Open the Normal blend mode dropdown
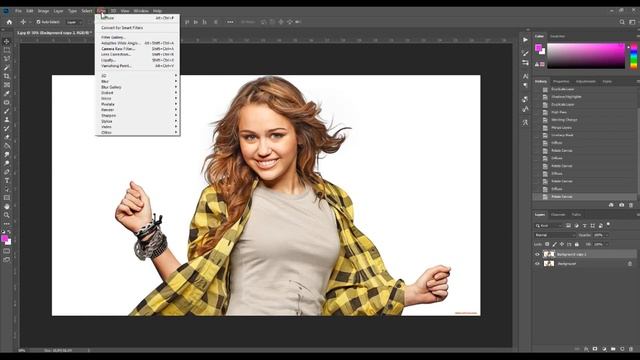 [x=555, y=235]
